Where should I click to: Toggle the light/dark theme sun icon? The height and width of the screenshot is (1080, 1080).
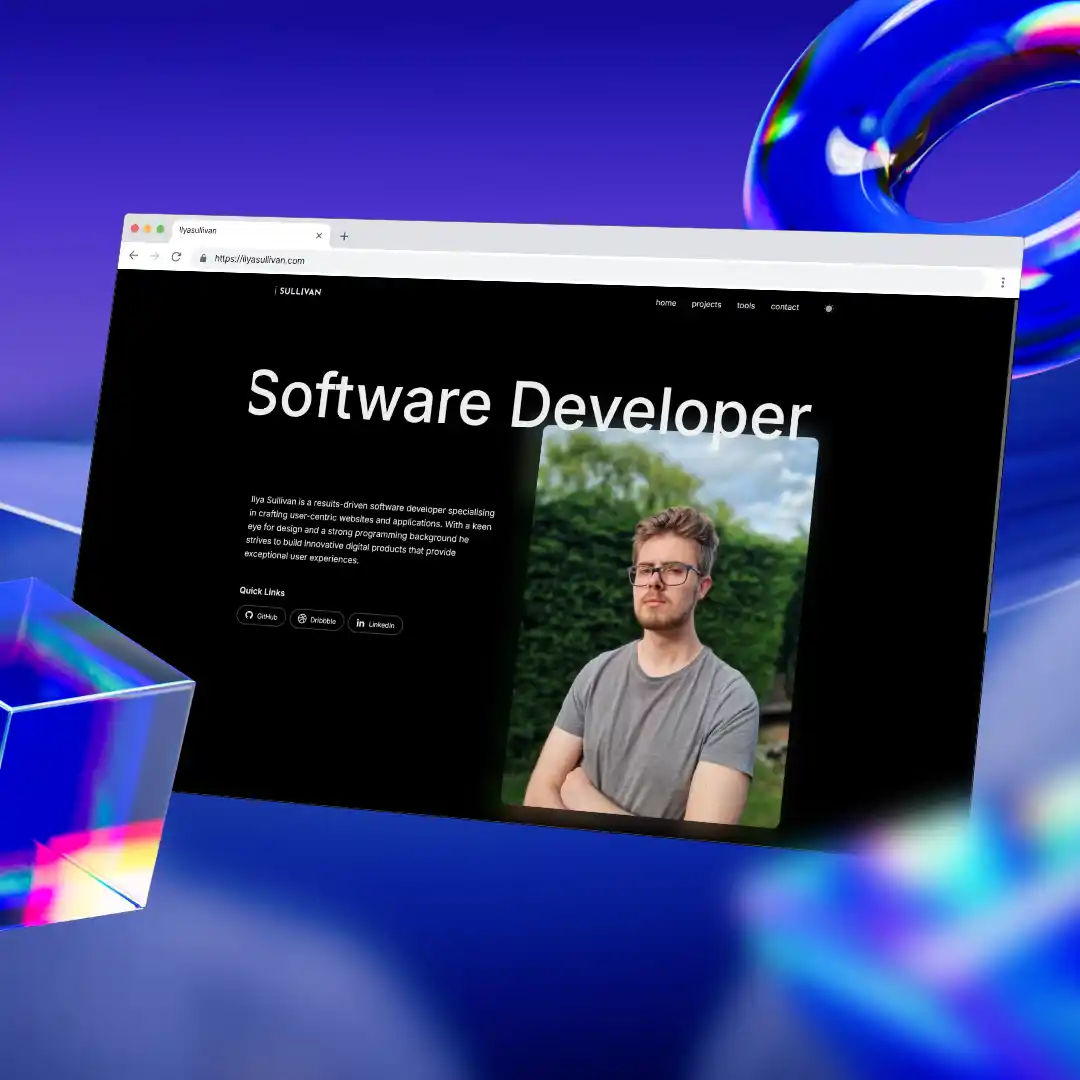pyautogui.click(x=828, y=308)
